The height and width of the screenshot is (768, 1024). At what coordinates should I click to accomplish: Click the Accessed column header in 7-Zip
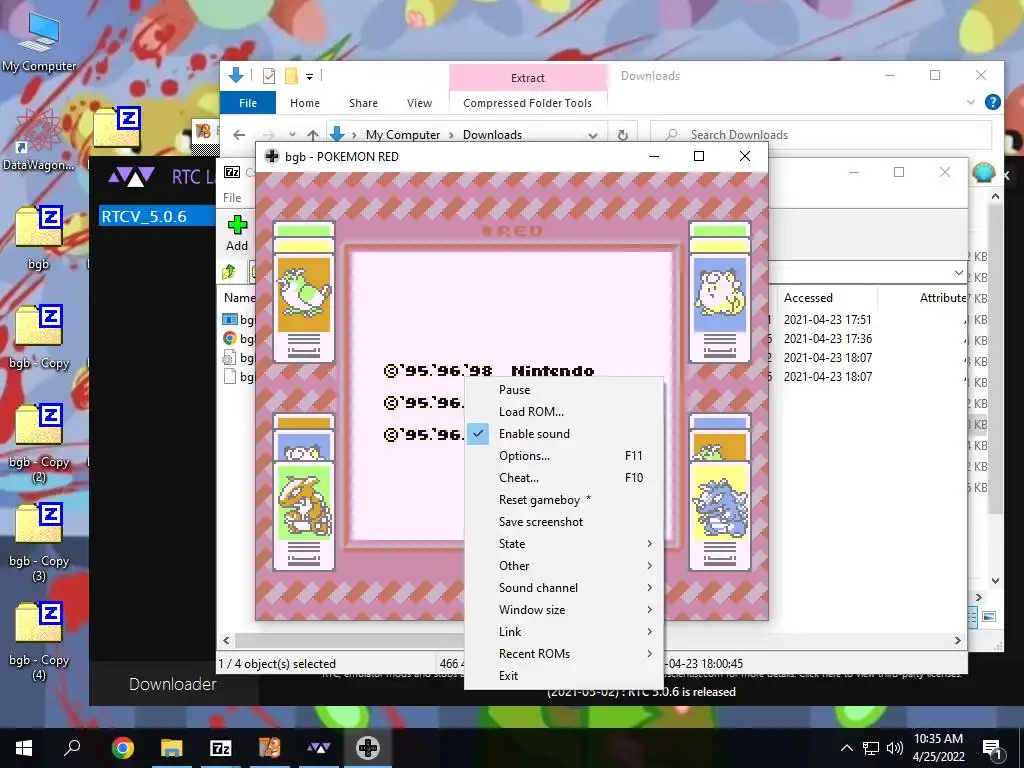808,298
